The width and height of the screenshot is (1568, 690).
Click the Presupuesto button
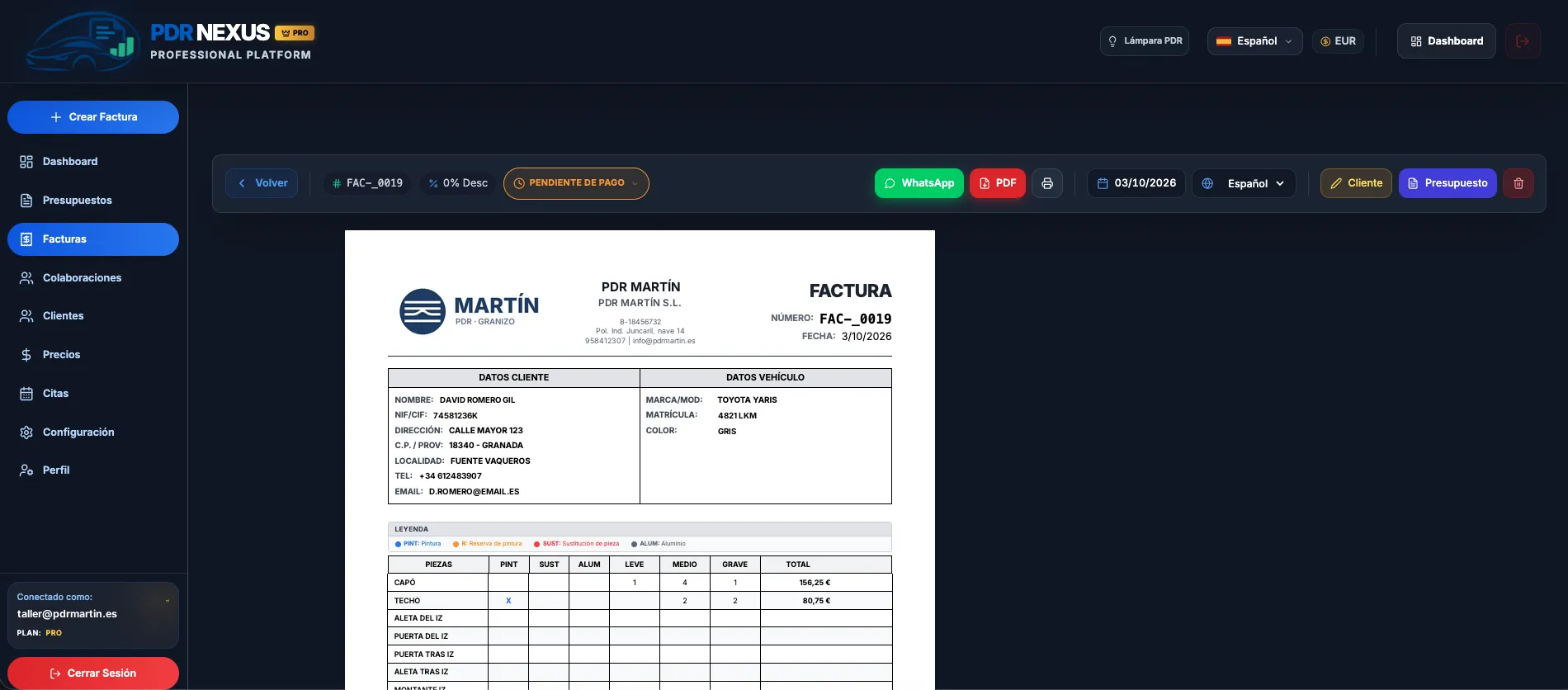point(1448,183)
